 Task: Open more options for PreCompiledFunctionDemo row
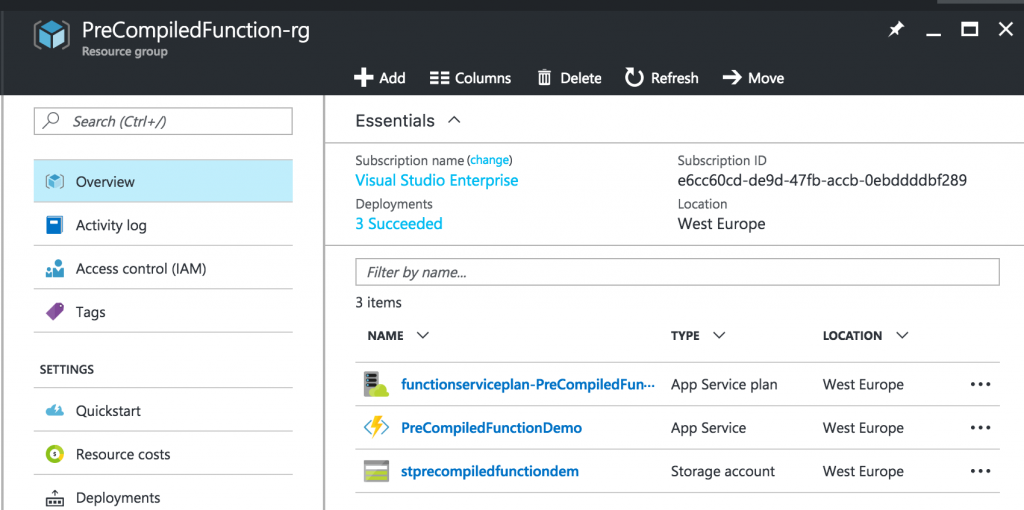[x=980, y=428]
